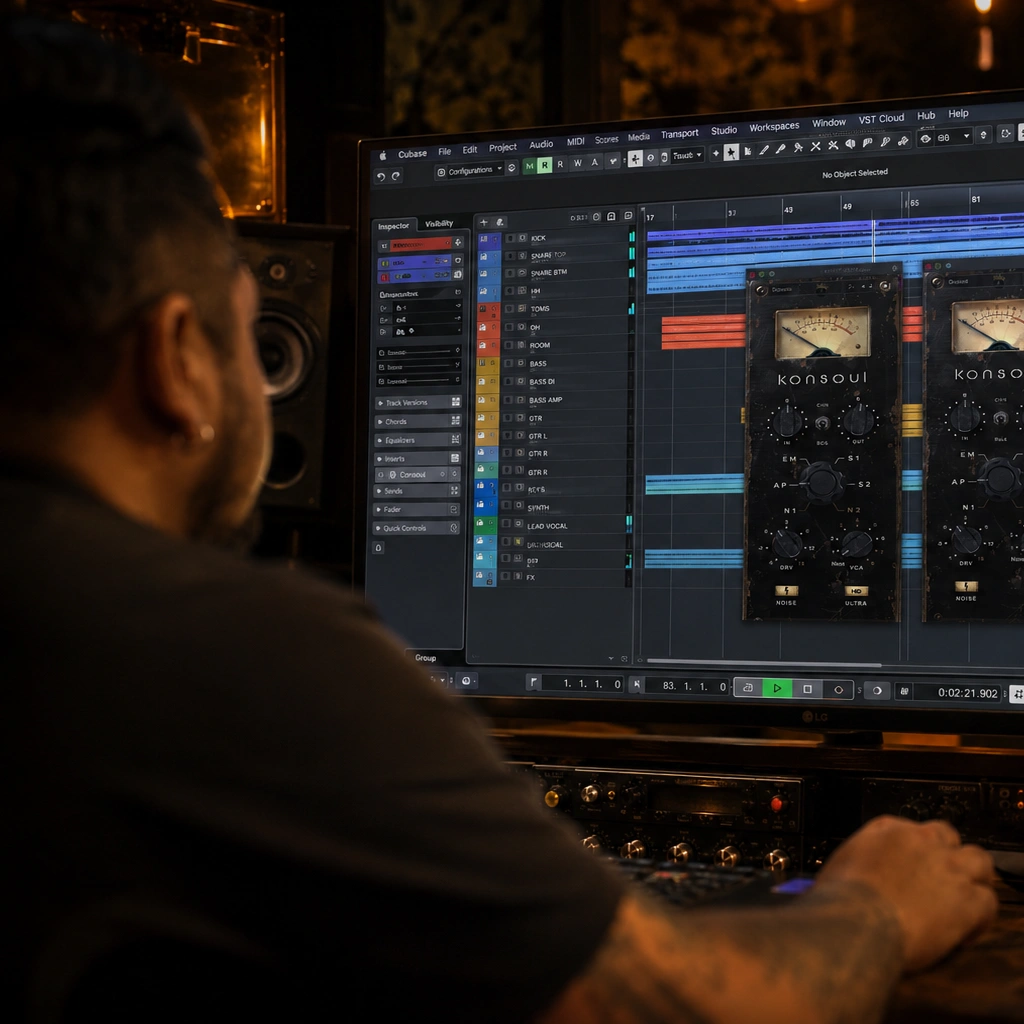1024x1024 pixels.
Task: Click the Quick Controls section knob icon
Action: [x=455, y=528]
